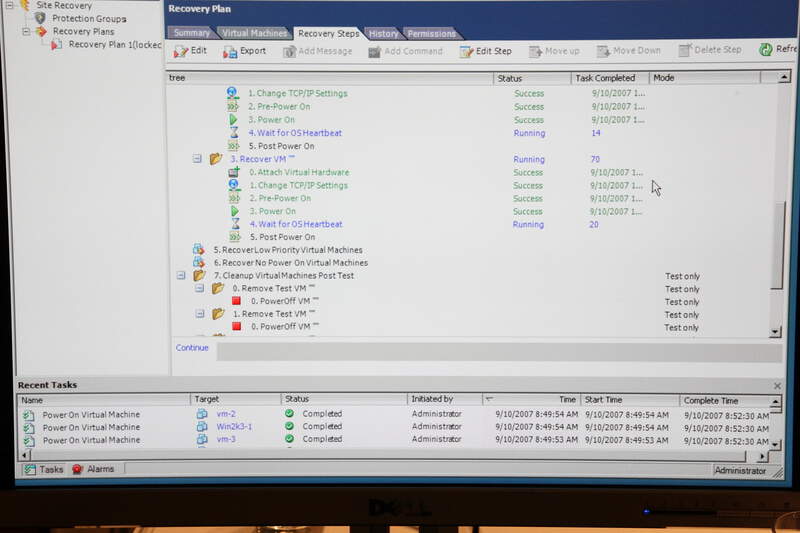Viewport: 800px width, 533px height.
Task: Sort by Task Completed column header
Action: click(x=610, y=78)
